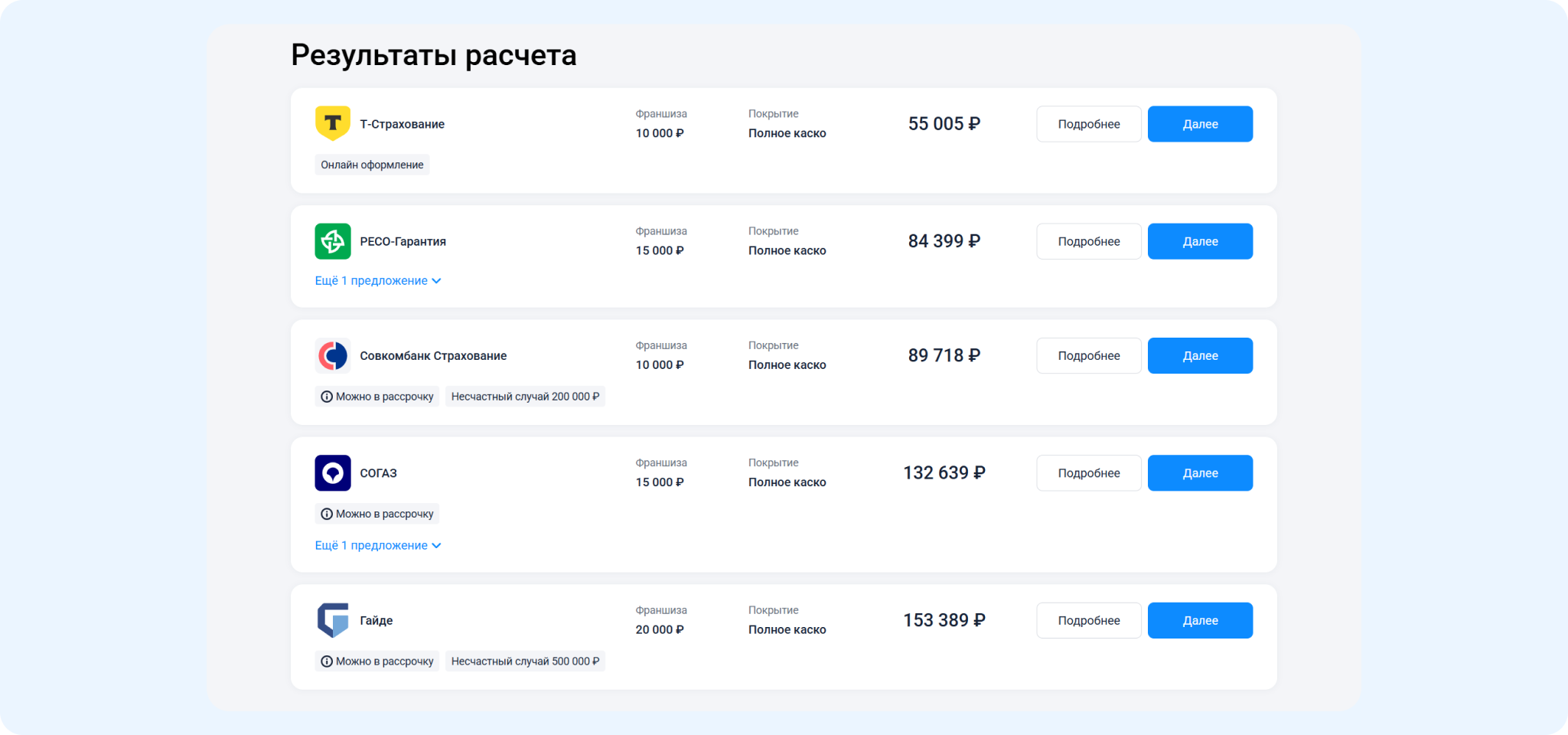Open Подробнее for Гайде
Image resolution: width=1568 pixels, height=735 pixels.
[x=1089, y=620]
